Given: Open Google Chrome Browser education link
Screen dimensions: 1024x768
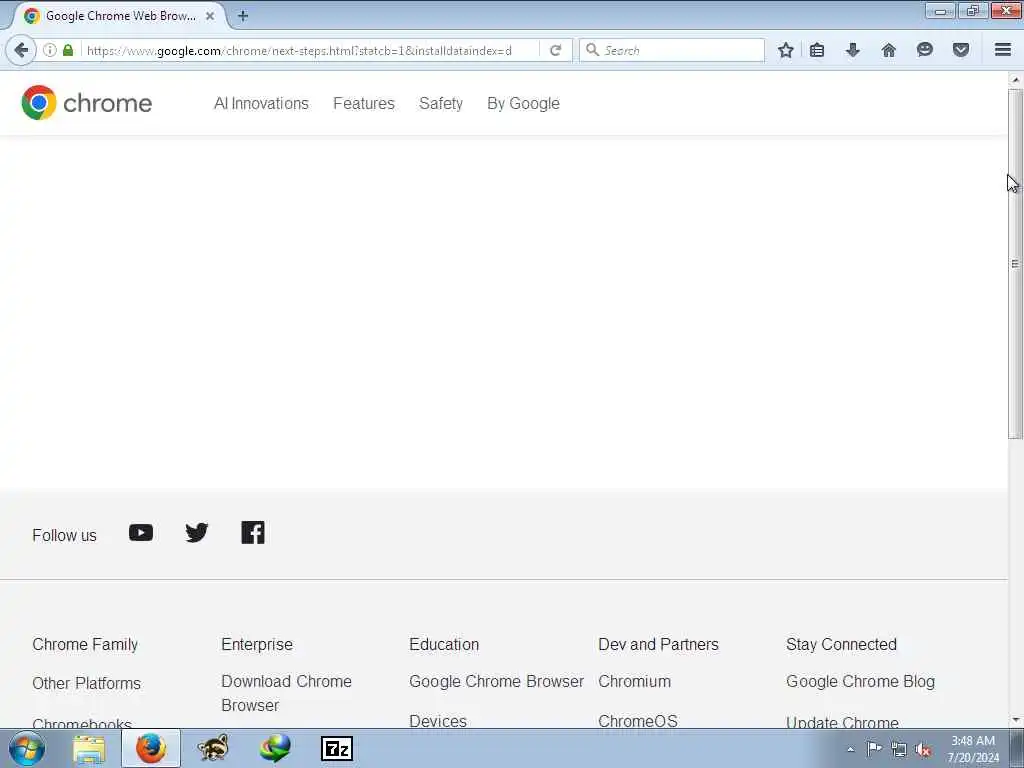Looking at the screenshot, I should pyautogui.click(x=496, y=681).
